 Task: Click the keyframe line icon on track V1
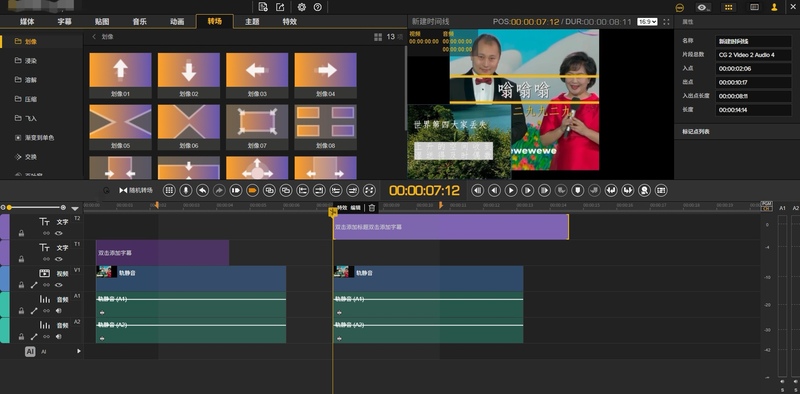pos(34,285)
